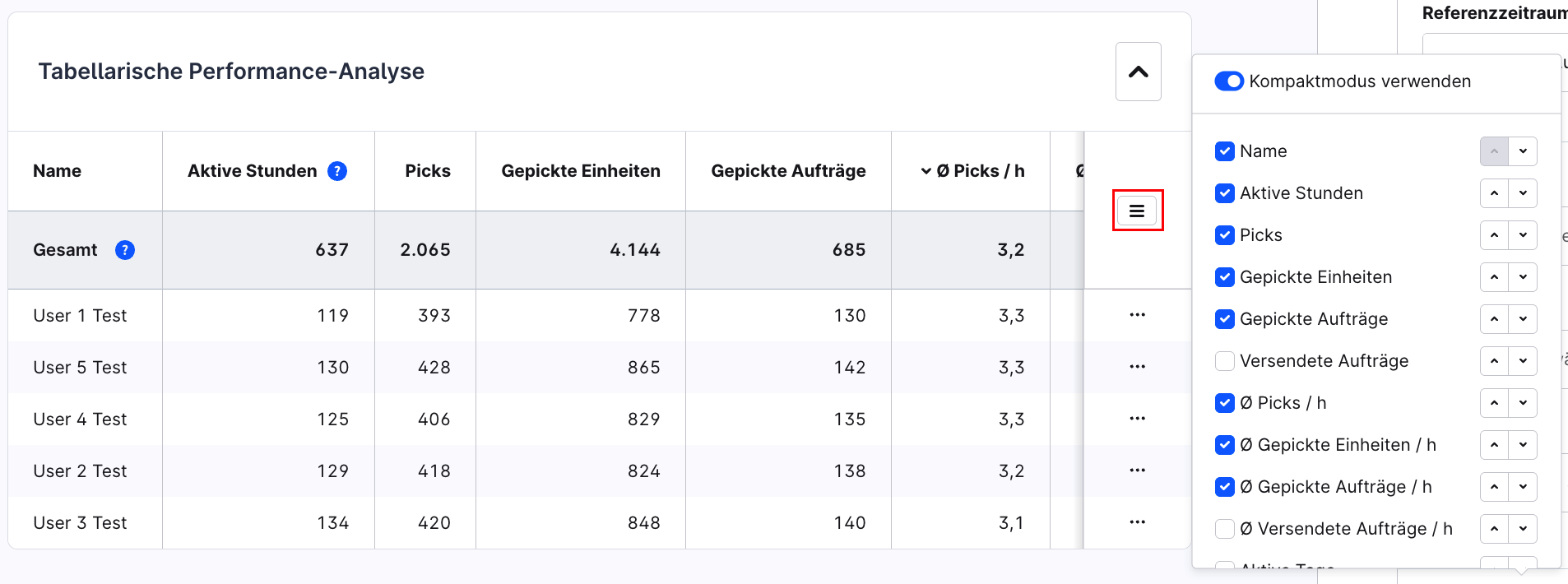
Task: Open row actions for User 4 Test
Action: click(x=1137, y=418)
